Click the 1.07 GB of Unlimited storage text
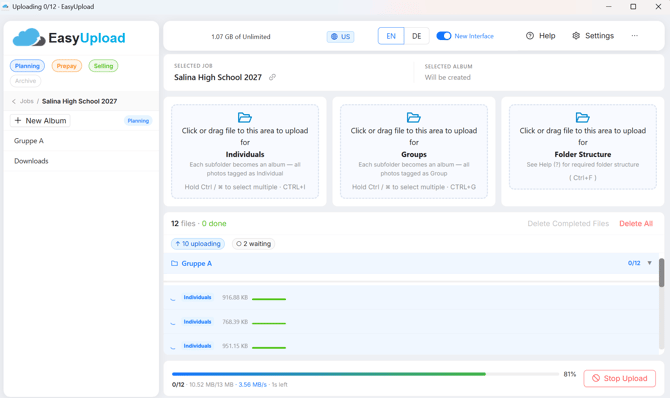 (241, 37)
